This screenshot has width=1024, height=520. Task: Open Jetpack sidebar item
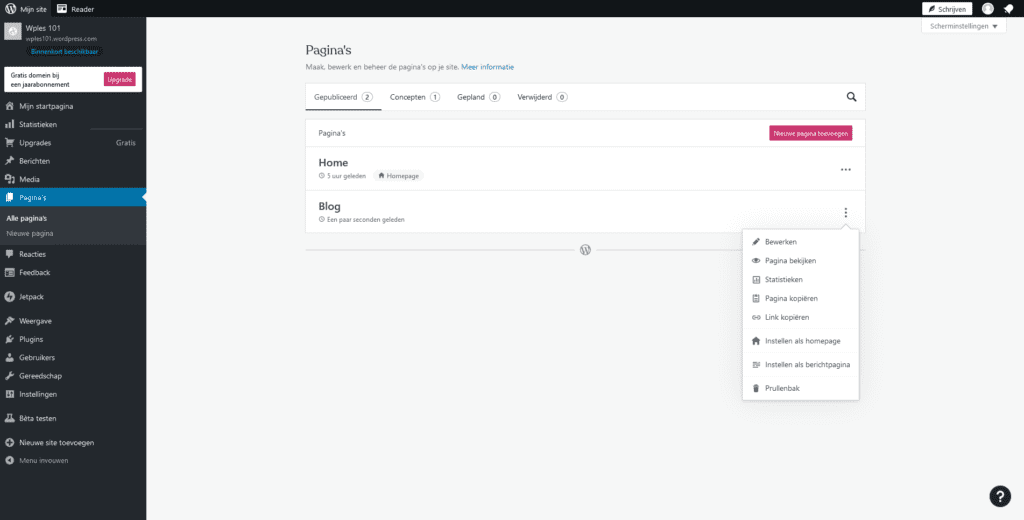(x=73, y=297)
